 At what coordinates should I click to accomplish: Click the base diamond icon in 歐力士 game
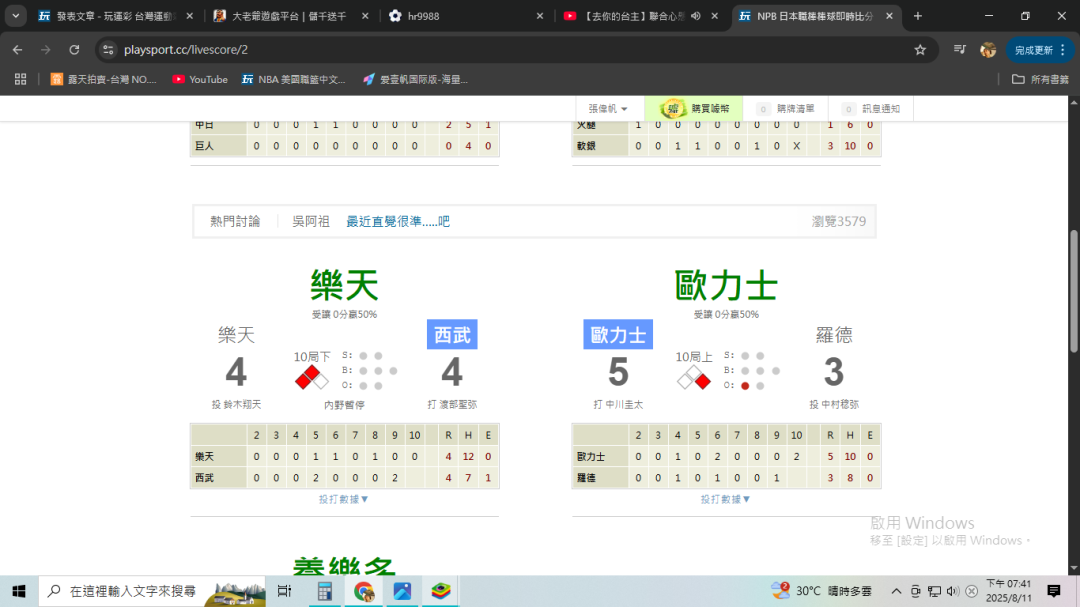694,378
